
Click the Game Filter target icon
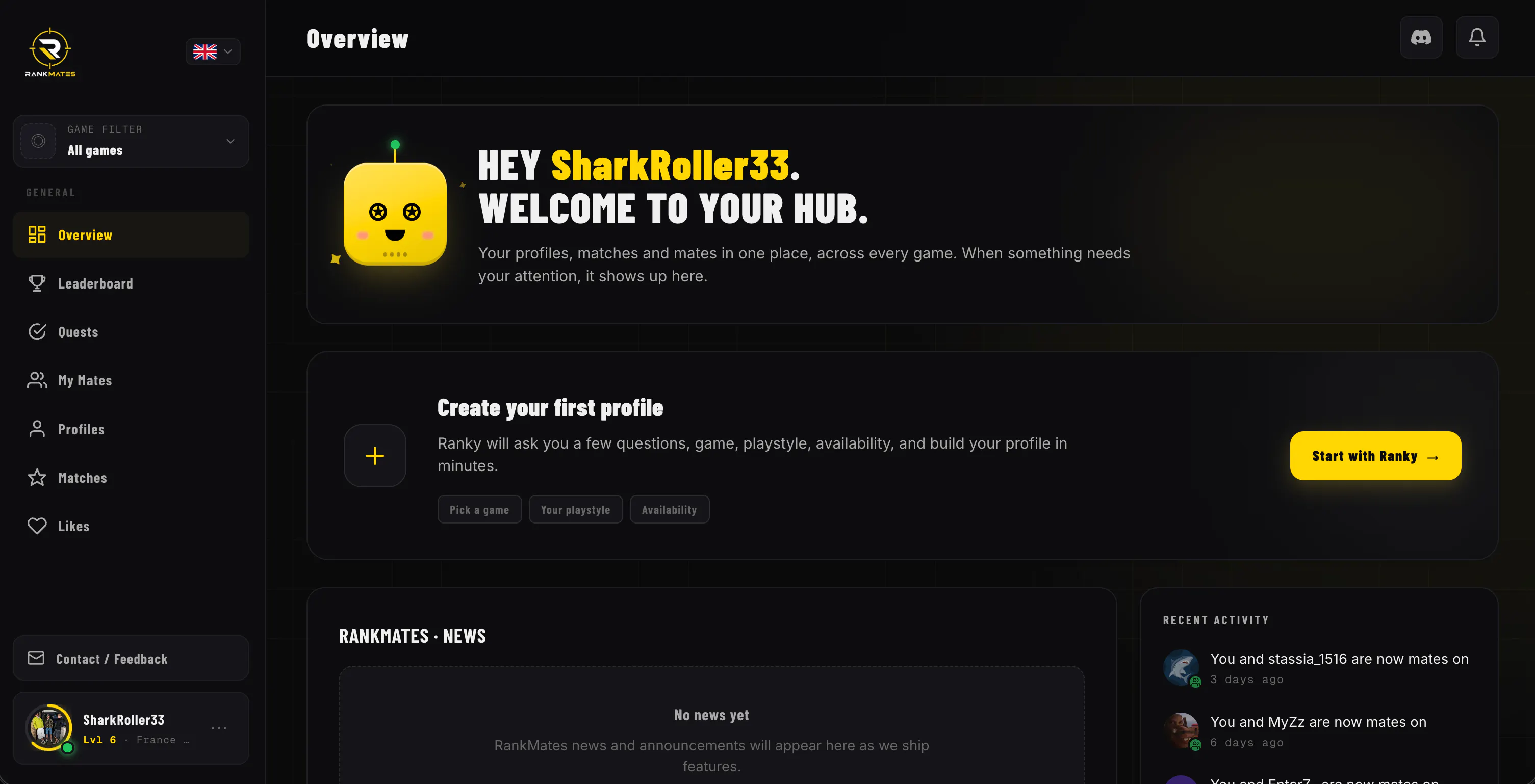click(38, 141)
